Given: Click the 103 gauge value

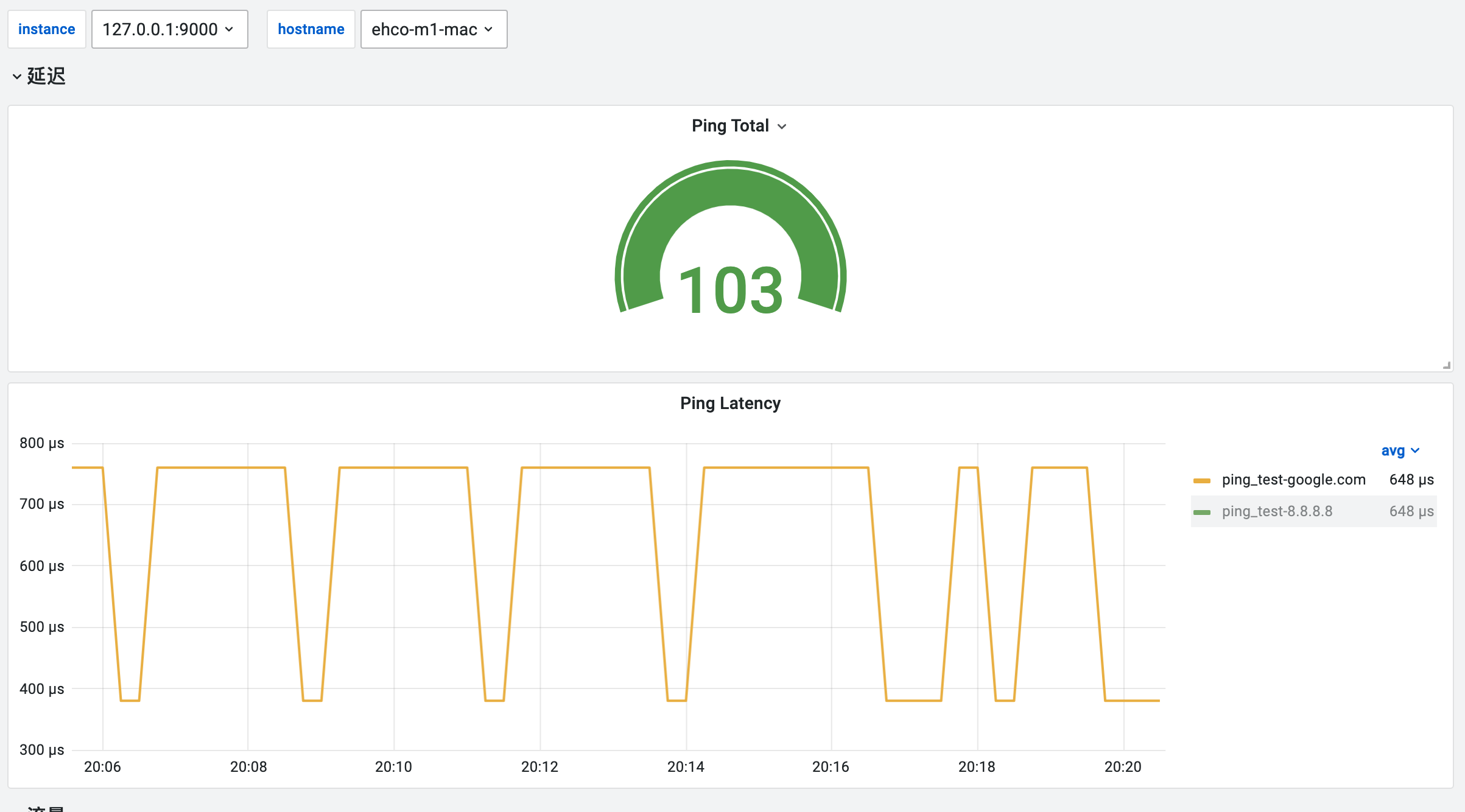Looking at the screenshot, I should click(730, 292).
